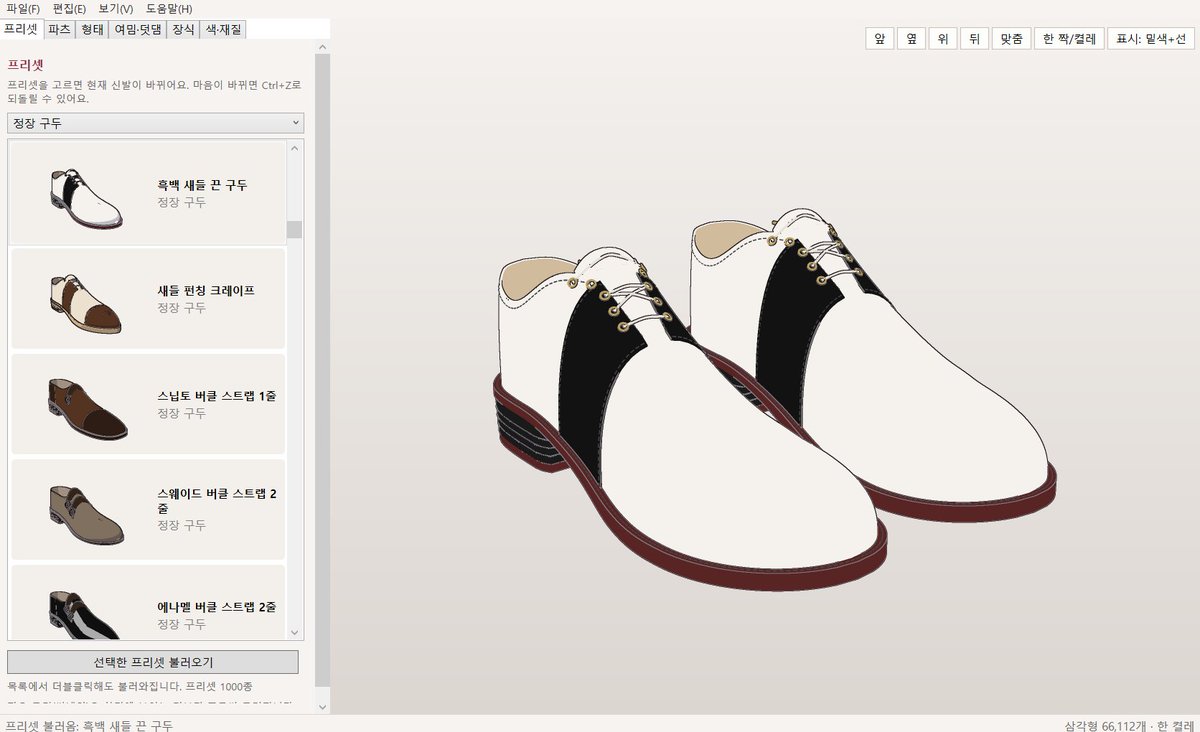Toggle display mode 표시: 밑색+선

tap(1151, 39)
